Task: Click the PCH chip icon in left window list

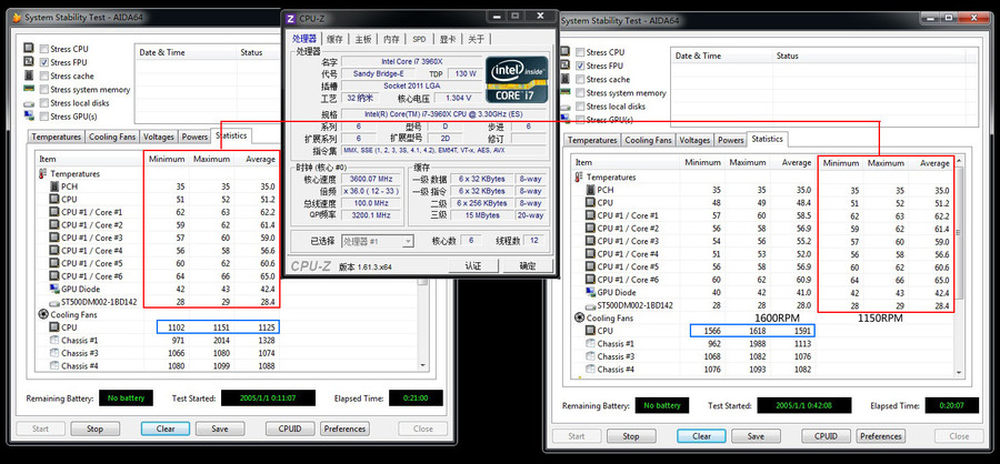Action: point(54,187)
